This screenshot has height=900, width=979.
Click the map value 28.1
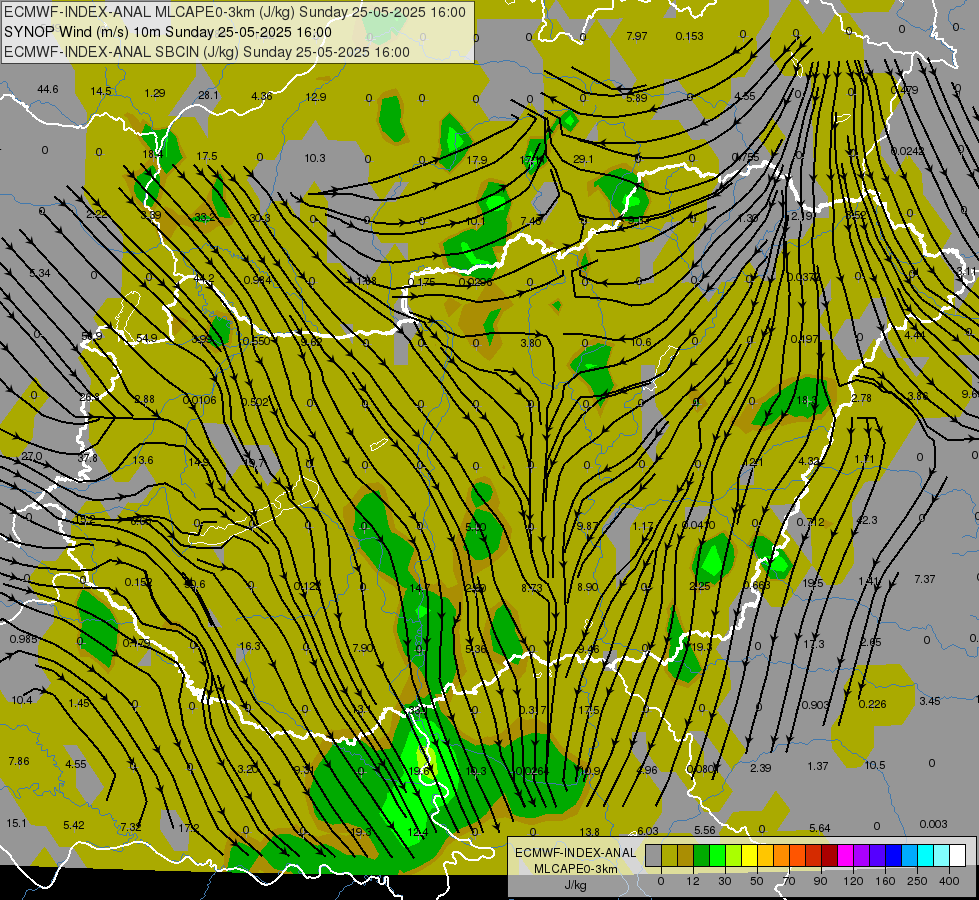(x=209, y=96)
